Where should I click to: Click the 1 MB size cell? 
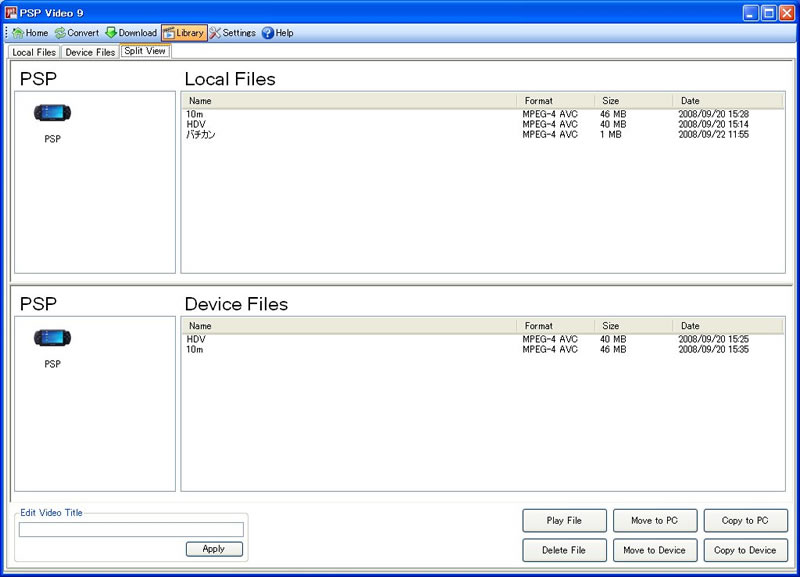click(x=611, y=135)
